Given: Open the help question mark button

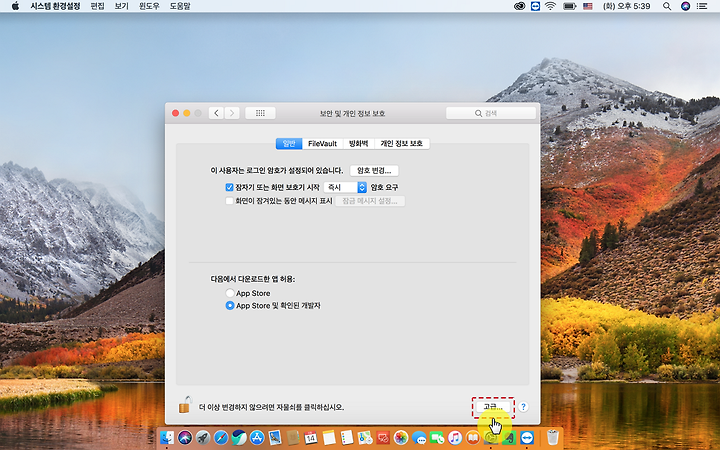Looking at the screenshot, I should click(x=523, y=407).
